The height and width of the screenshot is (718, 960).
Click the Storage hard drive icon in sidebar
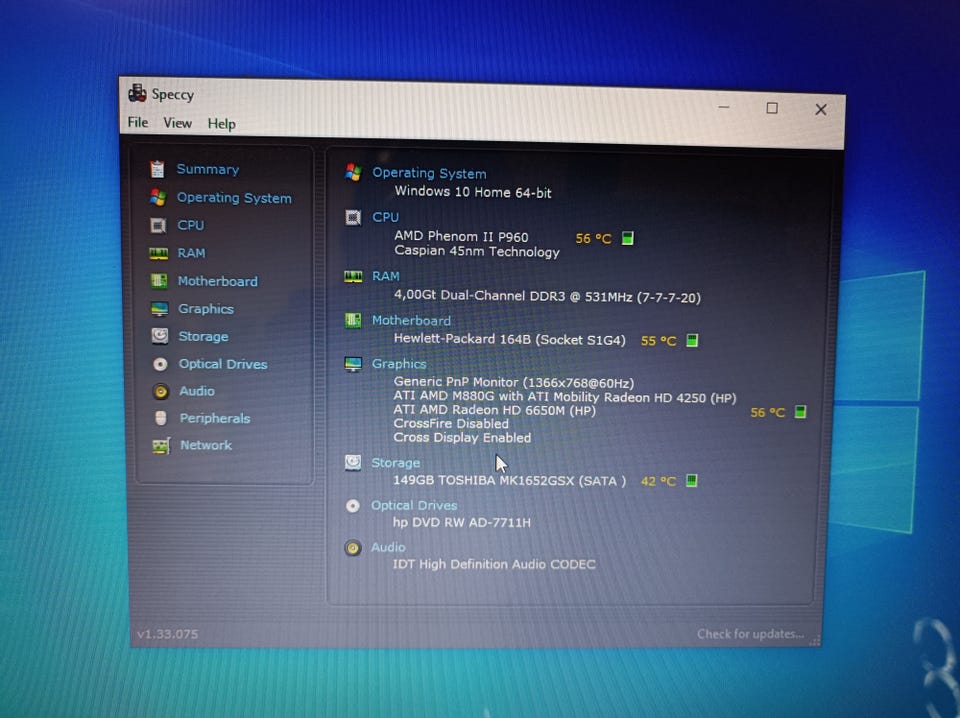pyautogui.click(x=160, y=335)
